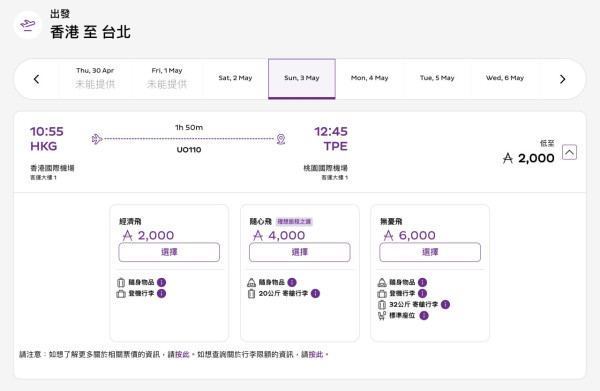Viewport: 600px width, 391px height.
Task: Open info for 隨身物品 in 無憂飛 card
Action: pos(422,282)
